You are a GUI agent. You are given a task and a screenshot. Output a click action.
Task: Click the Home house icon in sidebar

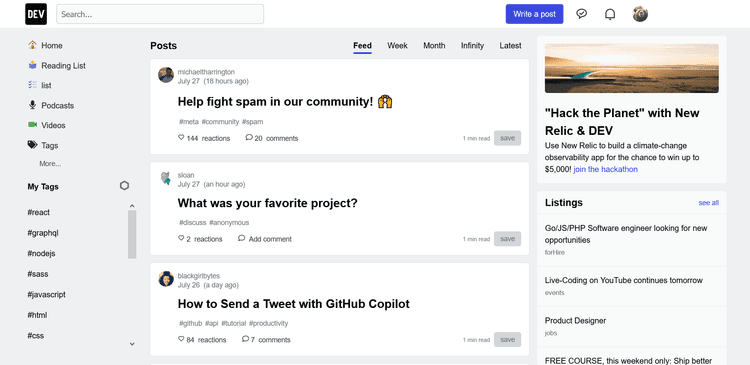point(32,45)
